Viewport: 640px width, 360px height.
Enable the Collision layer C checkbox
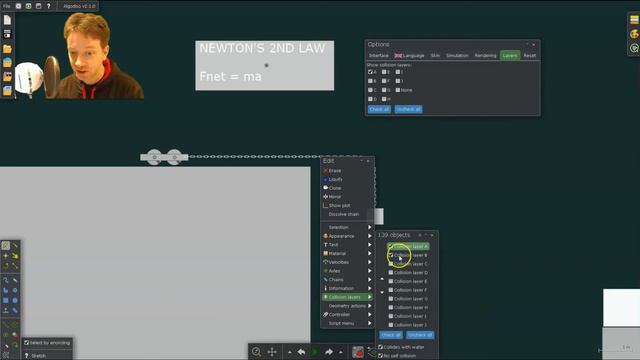[x=391, y=264]
